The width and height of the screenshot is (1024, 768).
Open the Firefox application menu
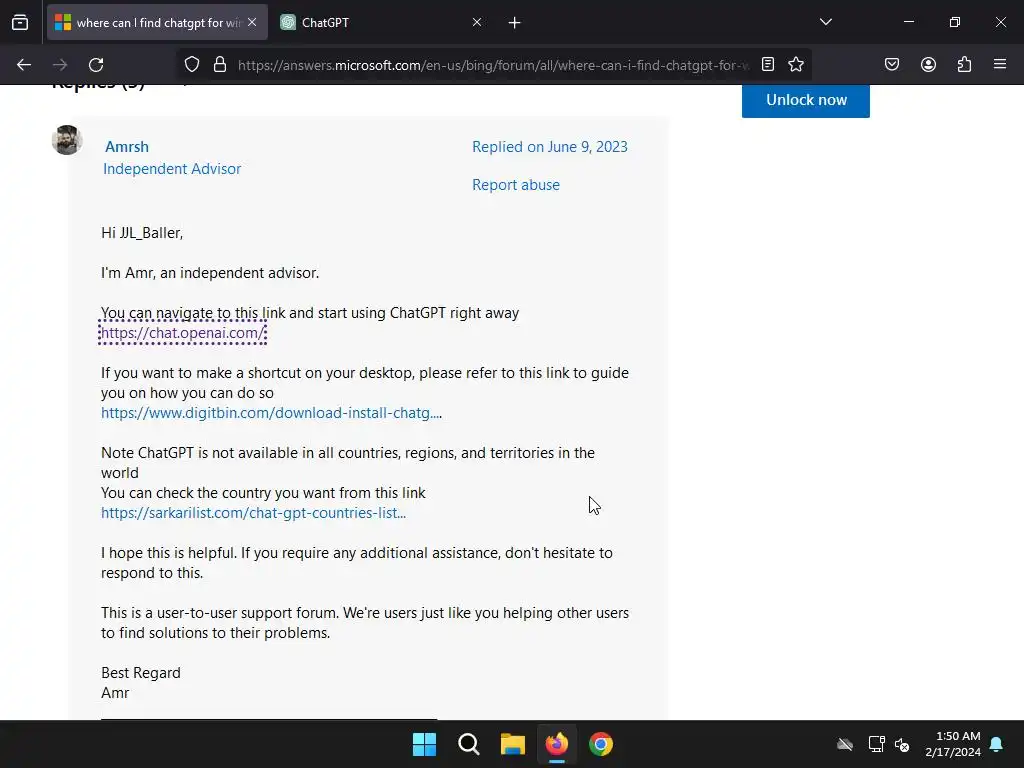click(x=1000, y=65)
